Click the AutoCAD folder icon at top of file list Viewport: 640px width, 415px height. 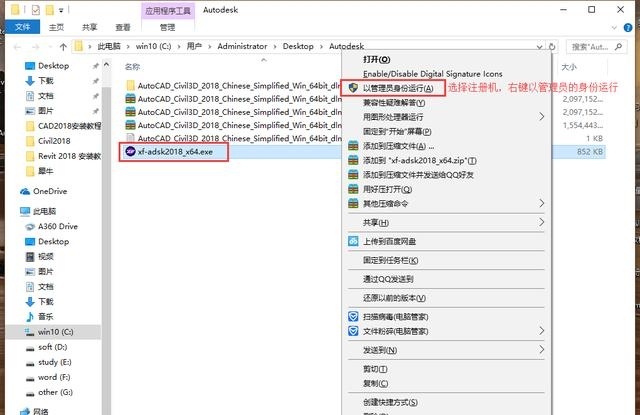130,85
